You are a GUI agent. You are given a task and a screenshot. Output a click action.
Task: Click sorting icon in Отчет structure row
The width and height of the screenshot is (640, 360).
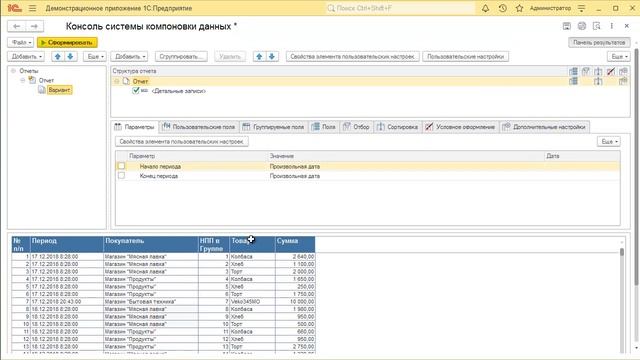tap(598, 81)
